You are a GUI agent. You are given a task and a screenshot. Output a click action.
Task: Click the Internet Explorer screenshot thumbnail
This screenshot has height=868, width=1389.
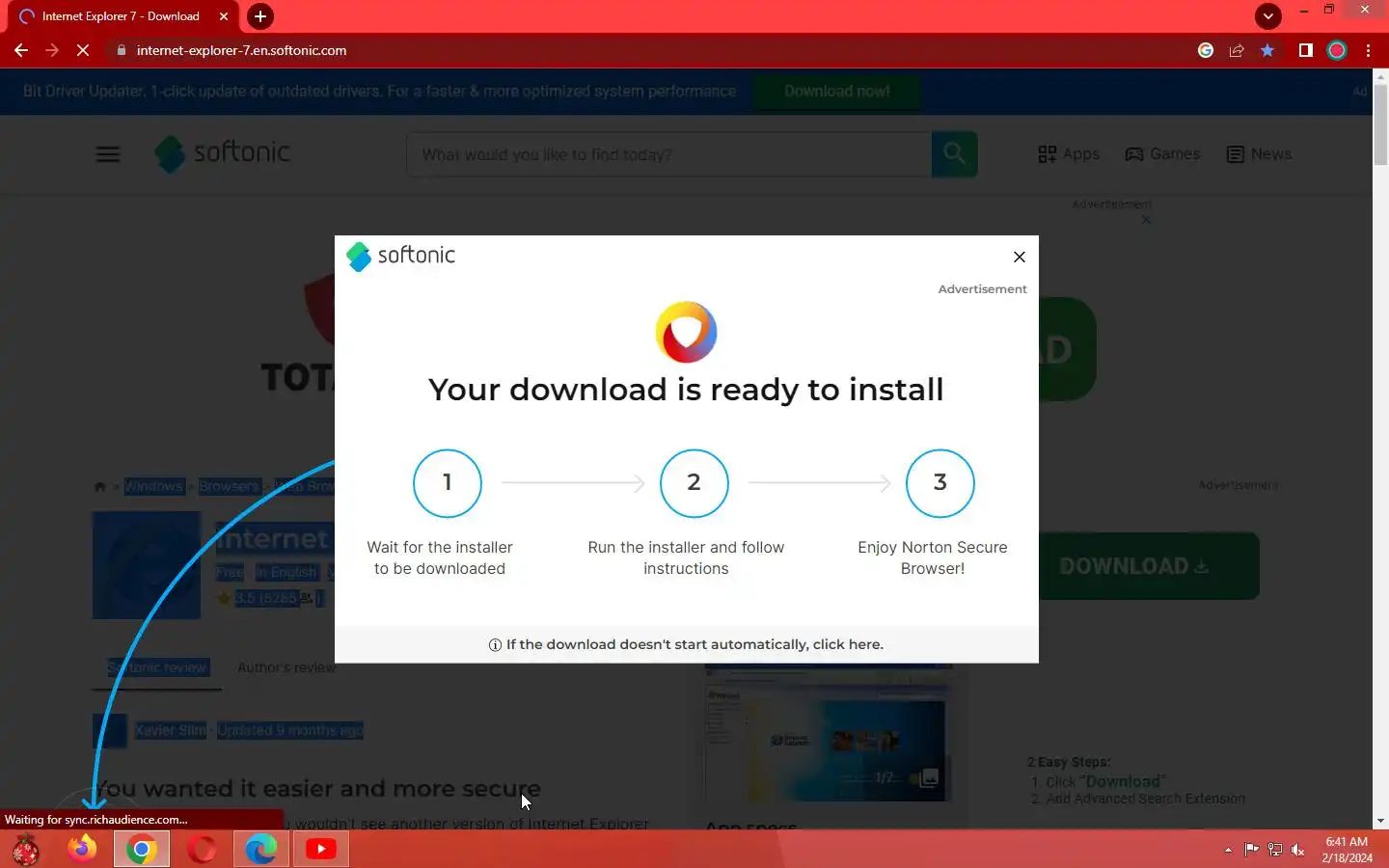point(828,733)
